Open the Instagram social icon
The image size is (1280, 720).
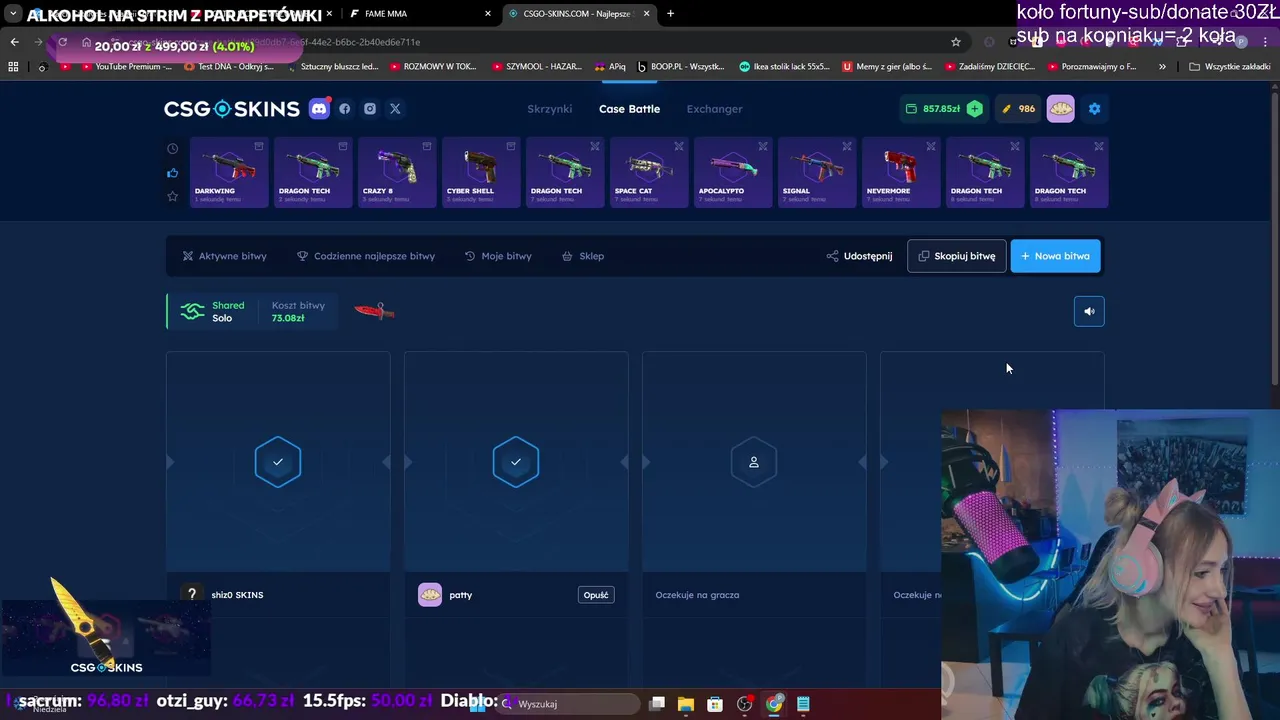(x=370, y=109)
